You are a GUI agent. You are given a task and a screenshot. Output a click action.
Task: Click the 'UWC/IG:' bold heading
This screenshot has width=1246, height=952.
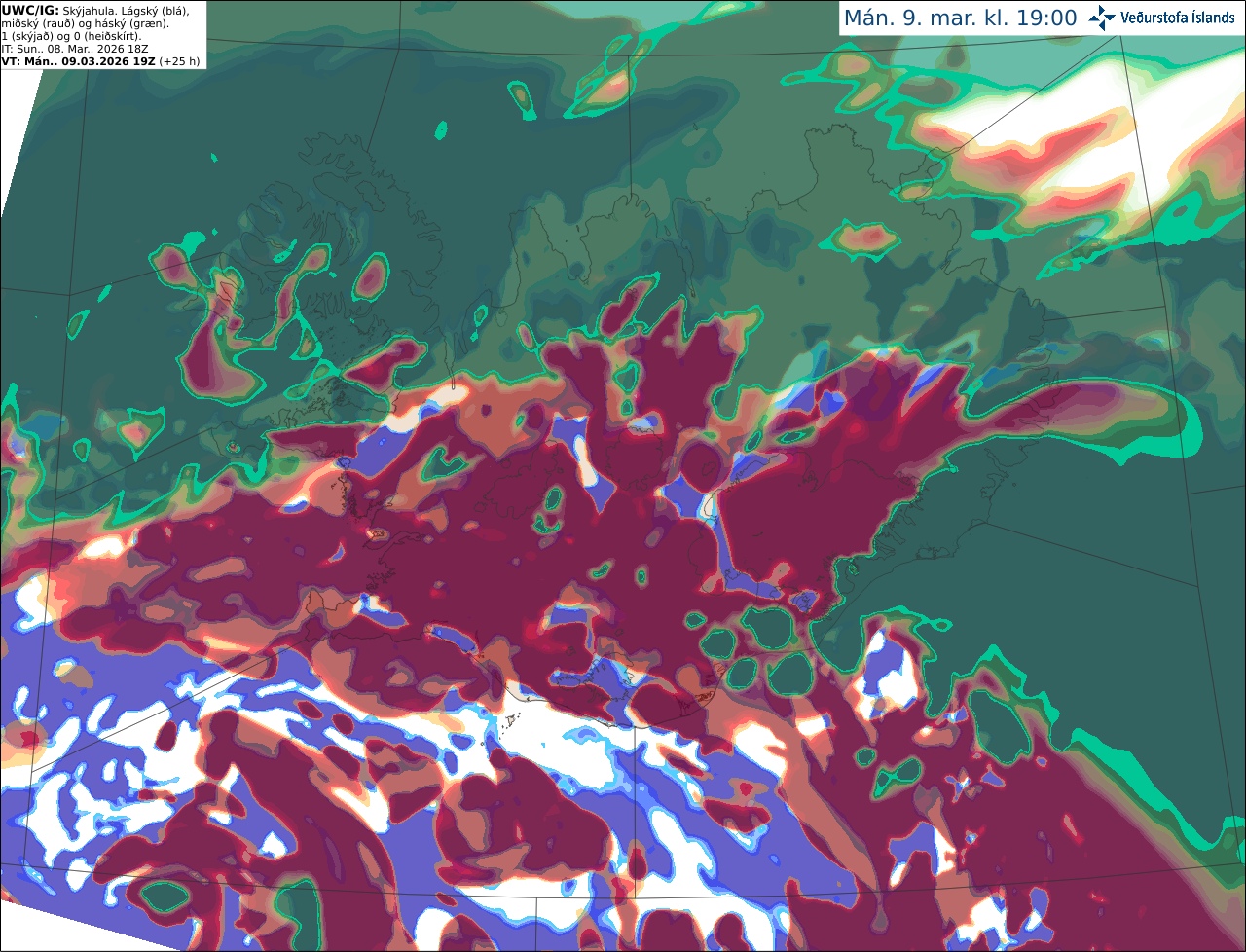pyautogui.click(x=30, y=10)
